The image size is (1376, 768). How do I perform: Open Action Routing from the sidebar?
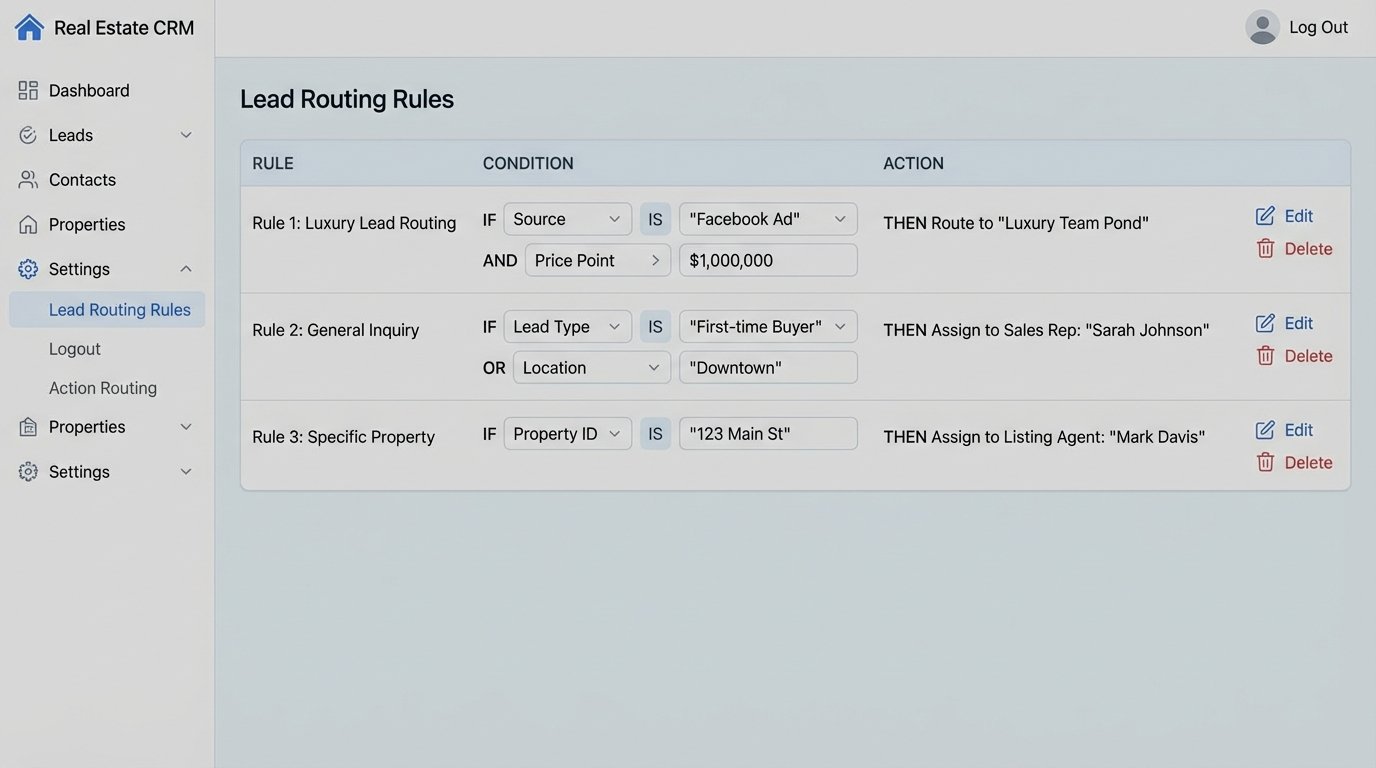102,387
